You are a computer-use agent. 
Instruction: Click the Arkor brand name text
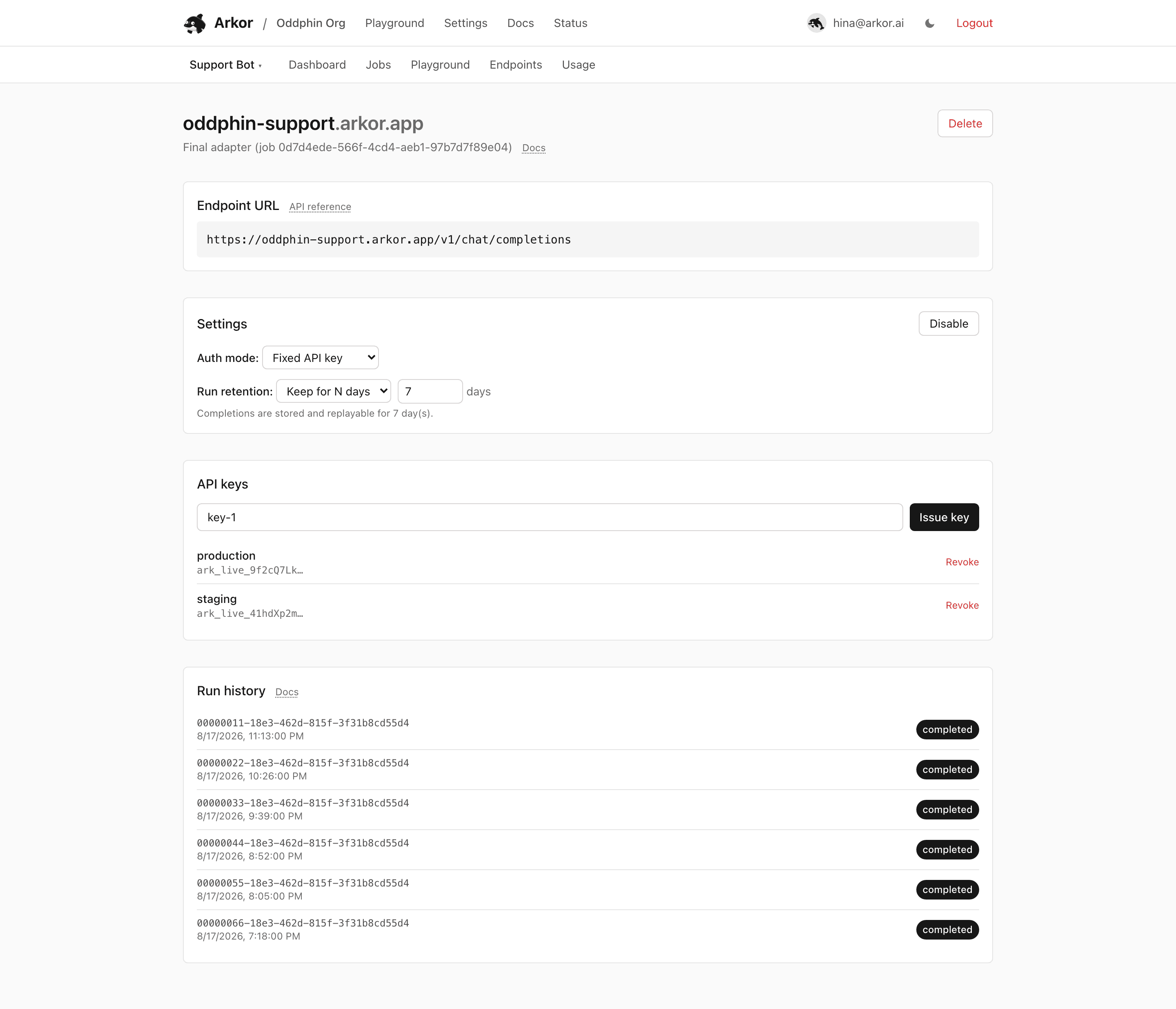(x=233, y=23)
